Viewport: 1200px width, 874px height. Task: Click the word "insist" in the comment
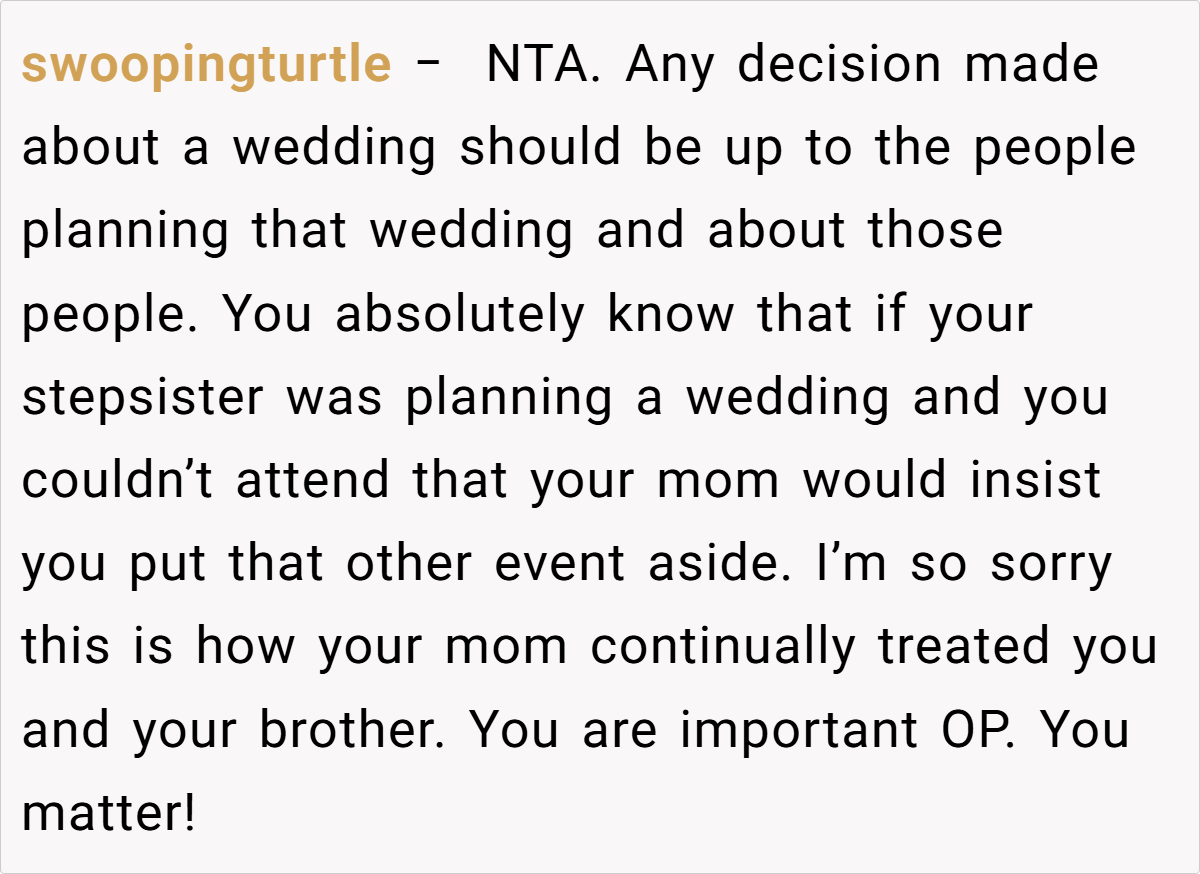click(x=1034, y=481)
